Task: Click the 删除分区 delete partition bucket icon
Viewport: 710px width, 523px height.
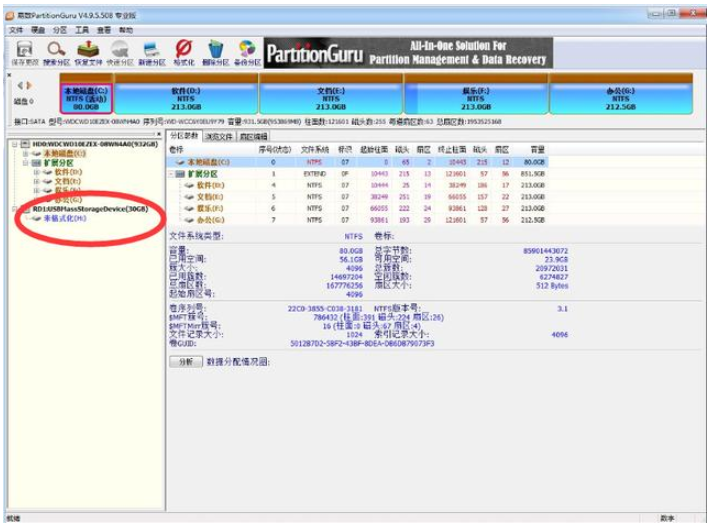Action: click(x=215, y=53)
